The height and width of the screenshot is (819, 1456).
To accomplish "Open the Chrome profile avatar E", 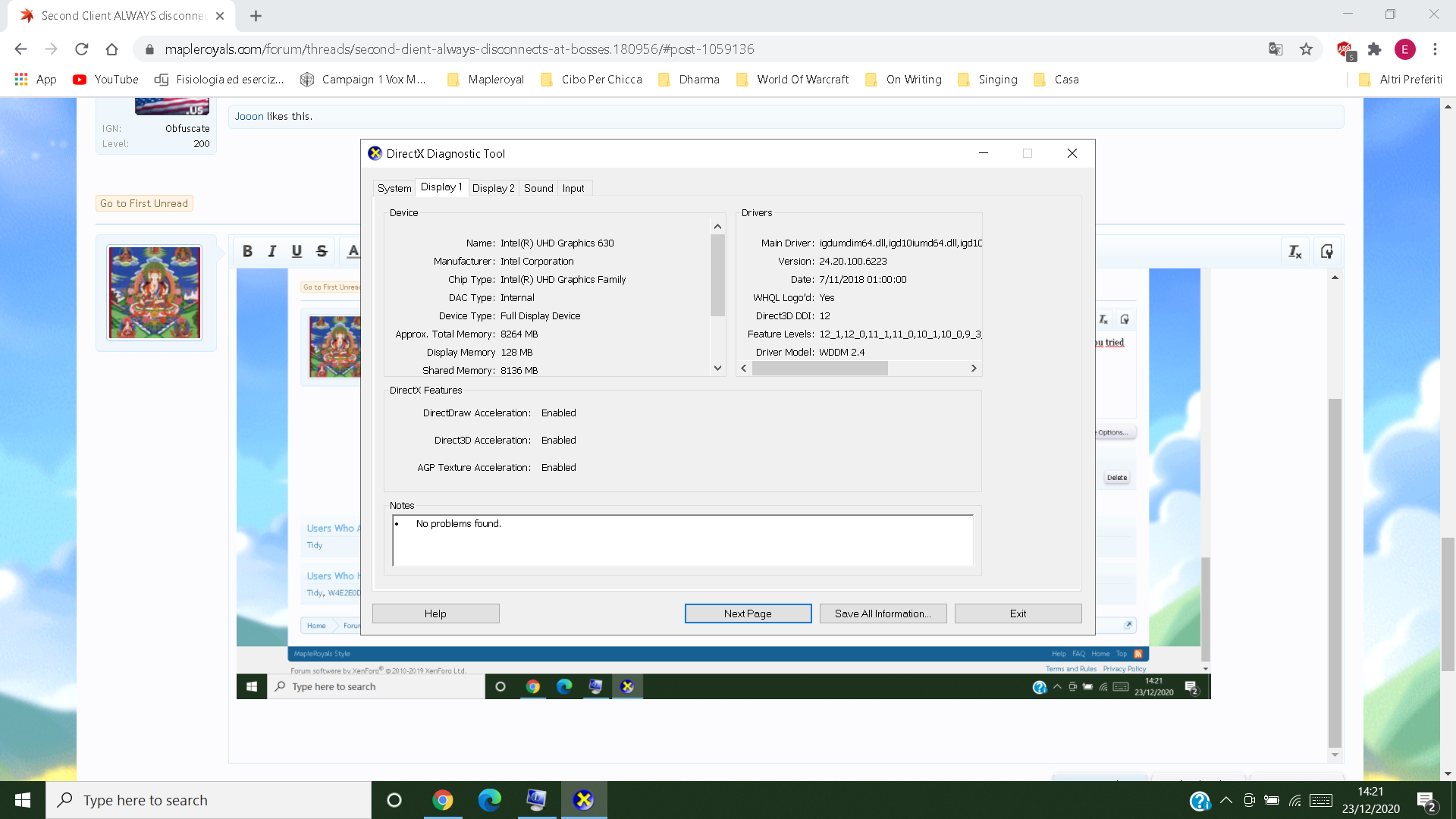I will coord(1404,49).
